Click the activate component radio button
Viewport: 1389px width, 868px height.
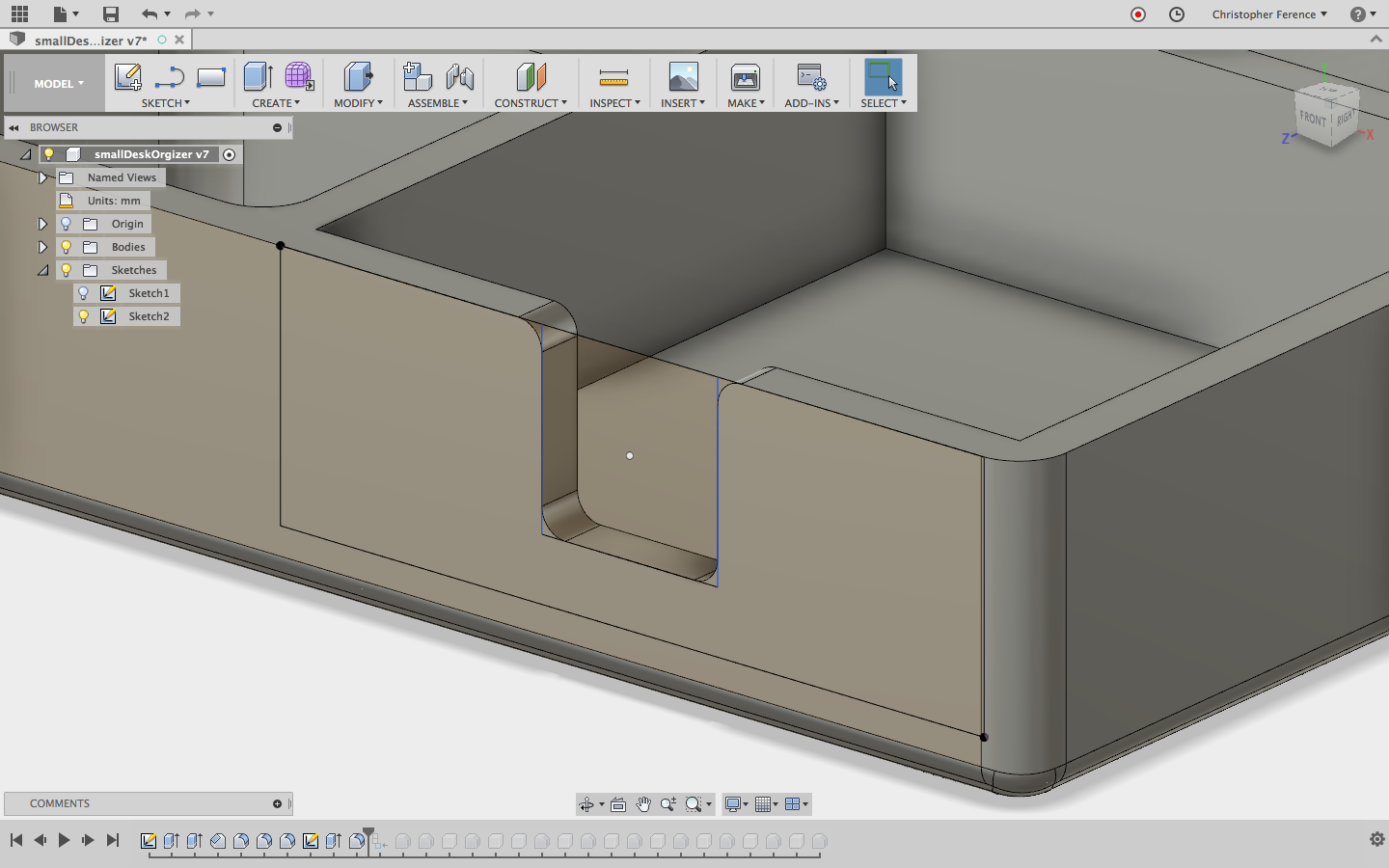coord(229,154)
